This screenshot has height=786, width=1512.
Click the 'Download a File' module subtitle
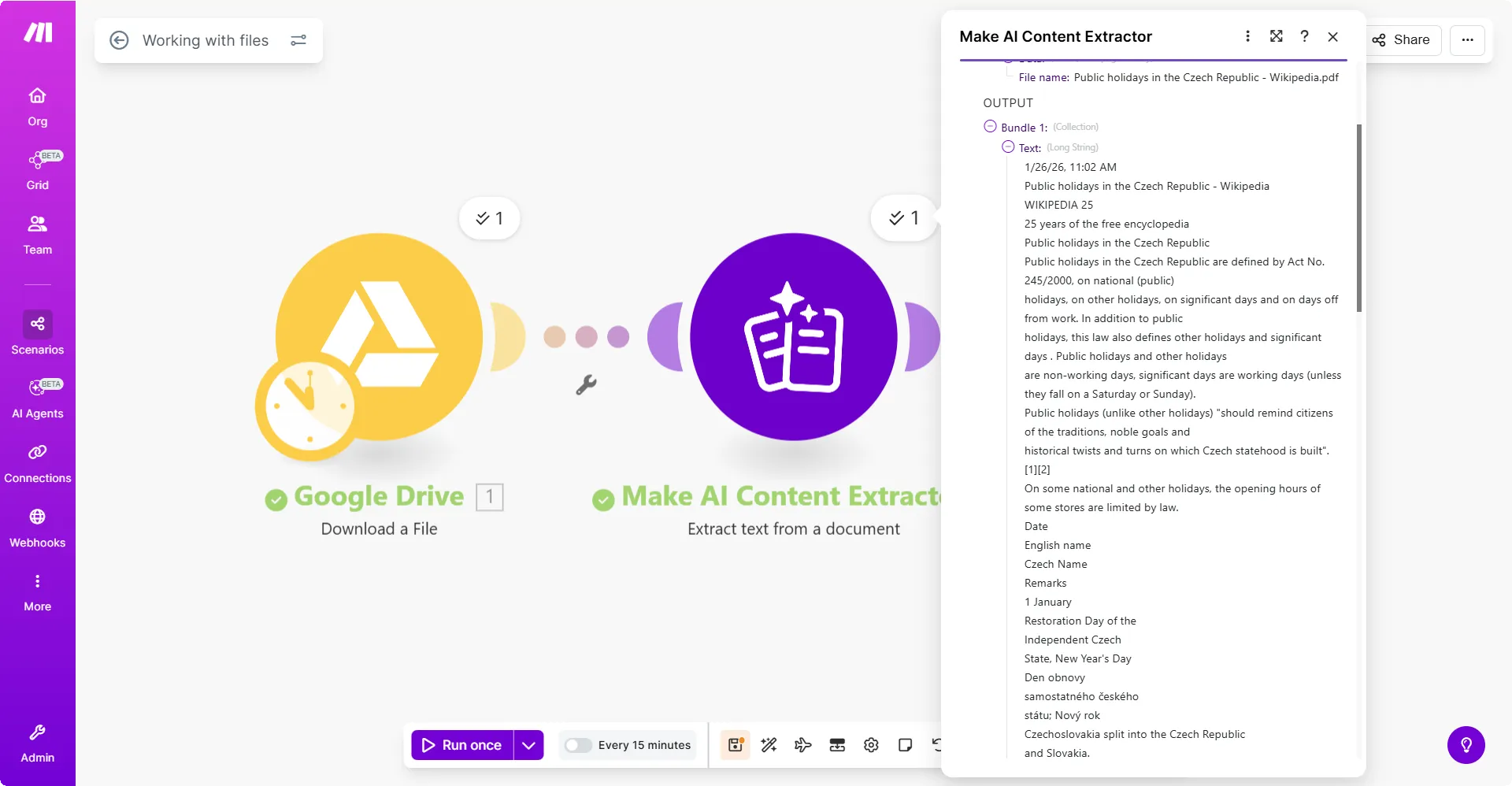379,529
